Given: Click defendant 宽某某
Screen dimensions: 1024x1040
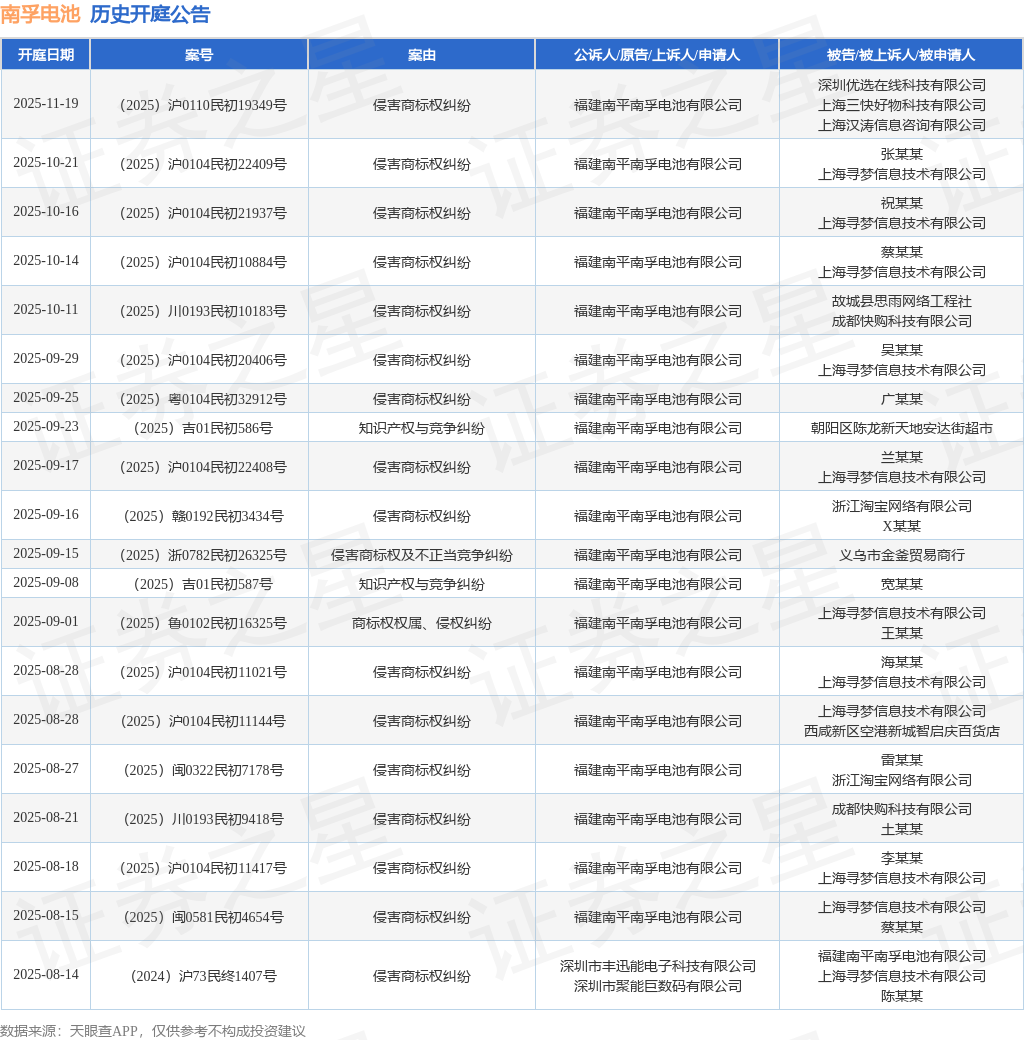Looking at the screenshot, I should (x=901, y=585).
